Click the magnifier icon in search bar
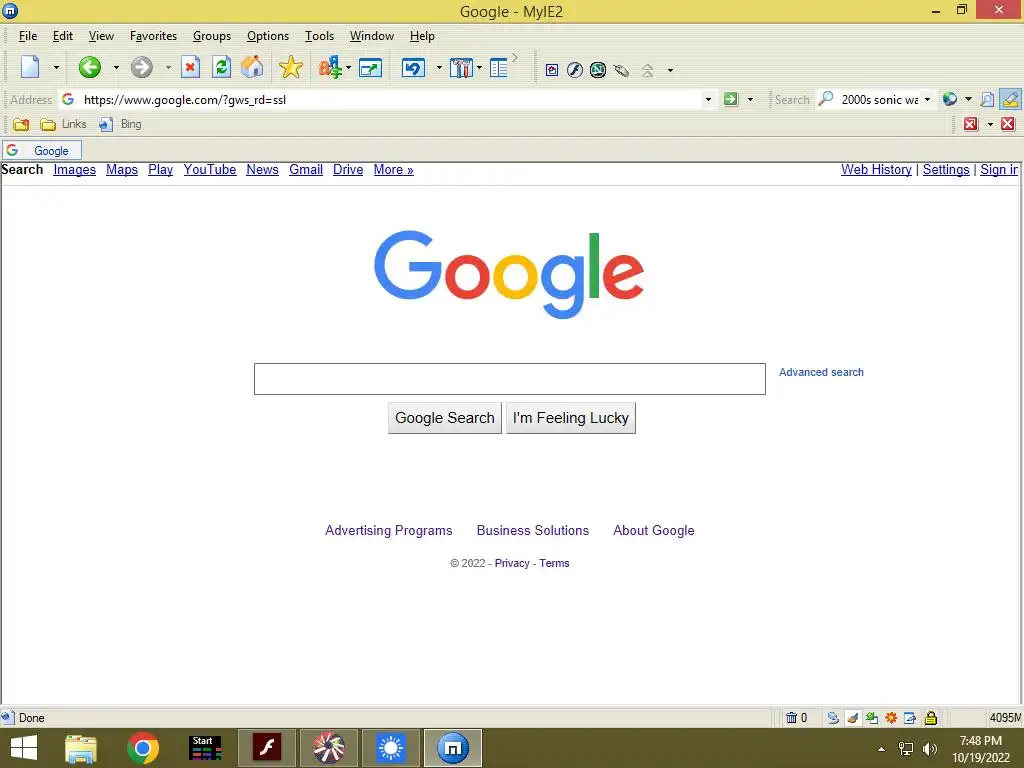This screenshot has height=768, width=1024. point(825,99)
